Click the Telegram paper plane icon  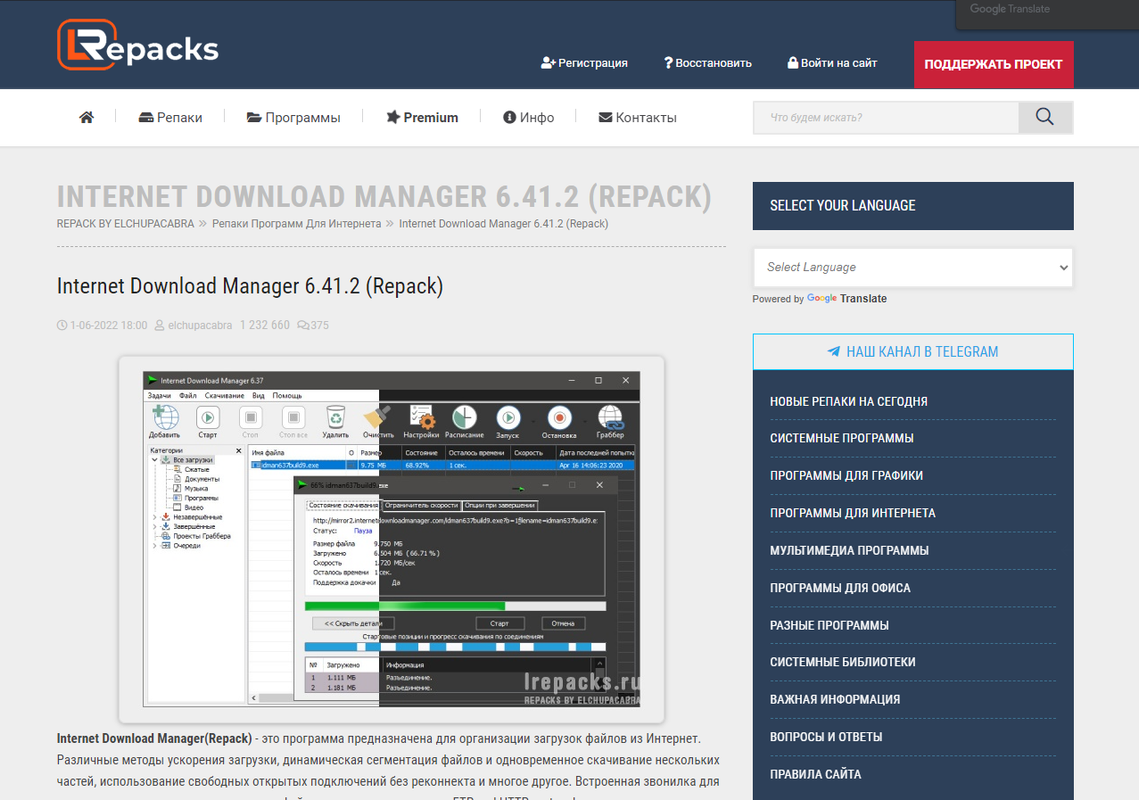[x=834, y=352]
